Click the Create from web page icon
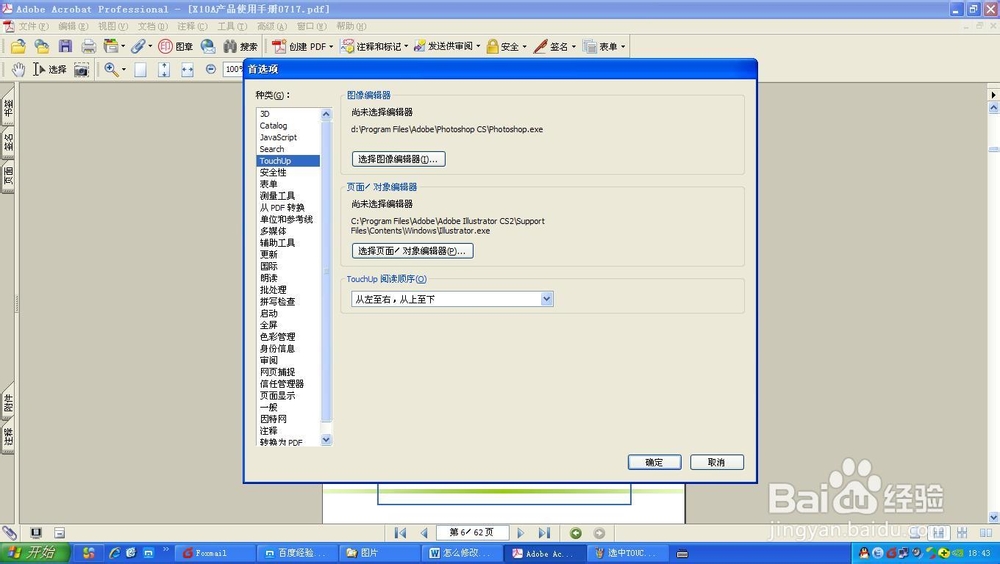Image resolution: width=1000 pixels, height=564 pixels. point(41,46)
